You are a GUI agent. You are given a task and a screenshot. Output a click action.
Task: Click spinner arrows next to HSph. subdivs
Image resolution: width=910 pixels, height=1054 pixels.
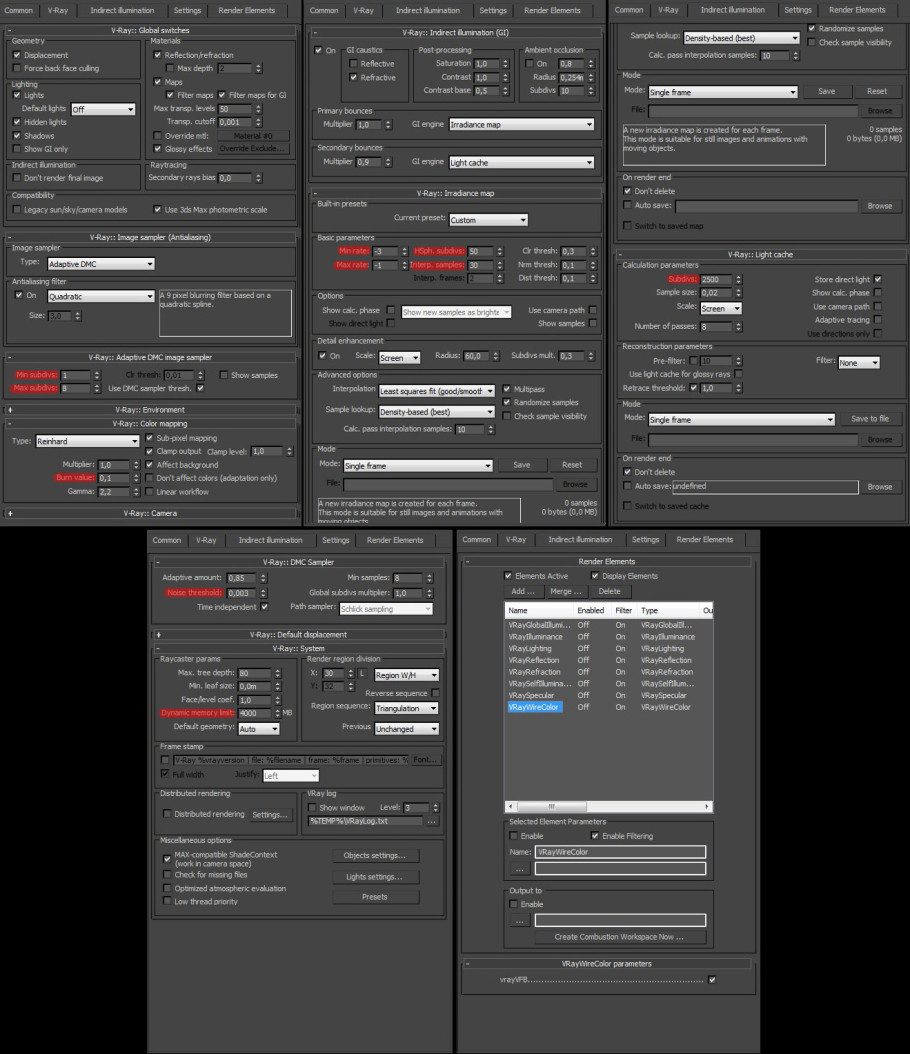point(499,251)
